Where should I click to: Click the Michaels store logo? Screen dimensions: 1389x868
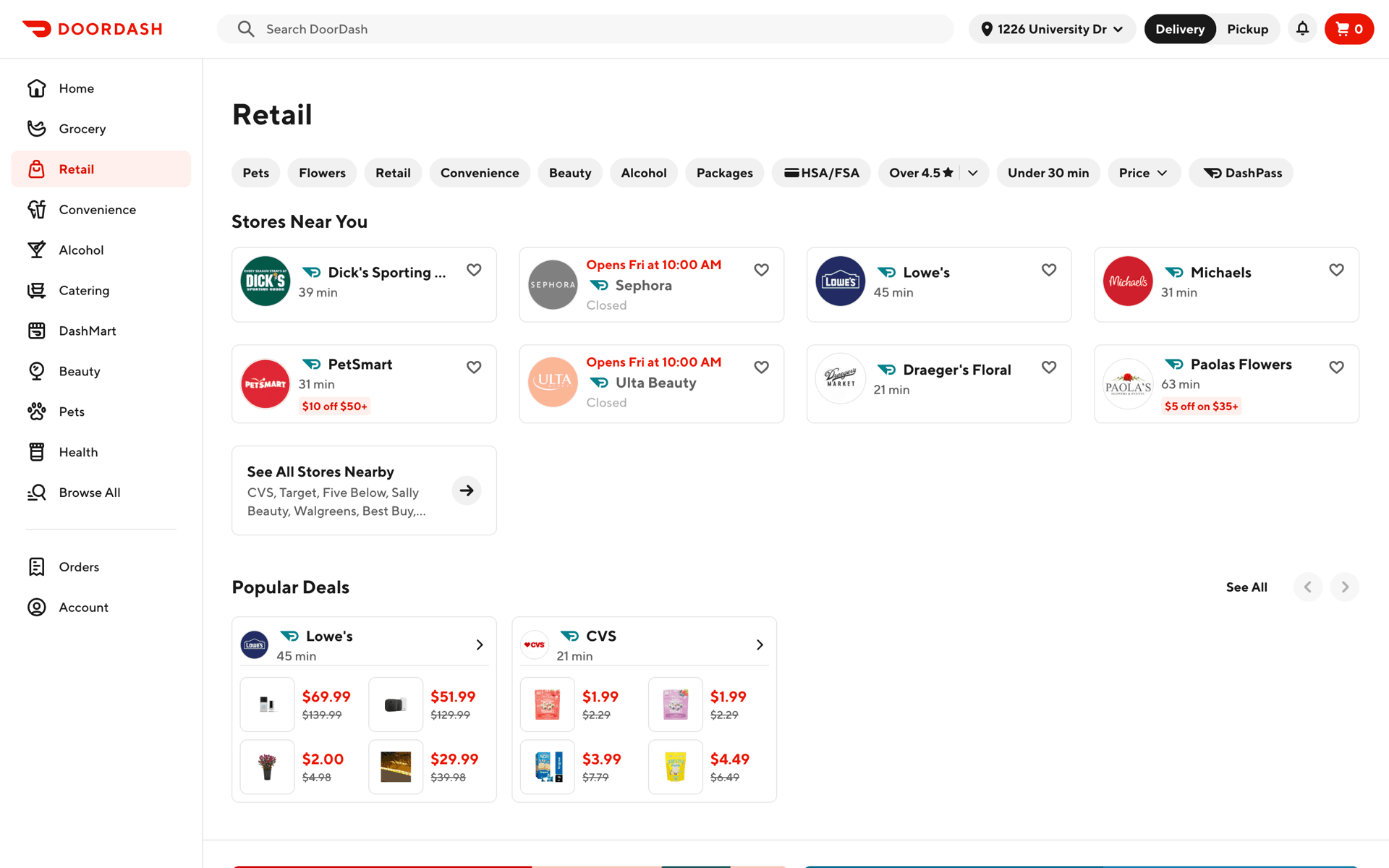click(1128, 281)
